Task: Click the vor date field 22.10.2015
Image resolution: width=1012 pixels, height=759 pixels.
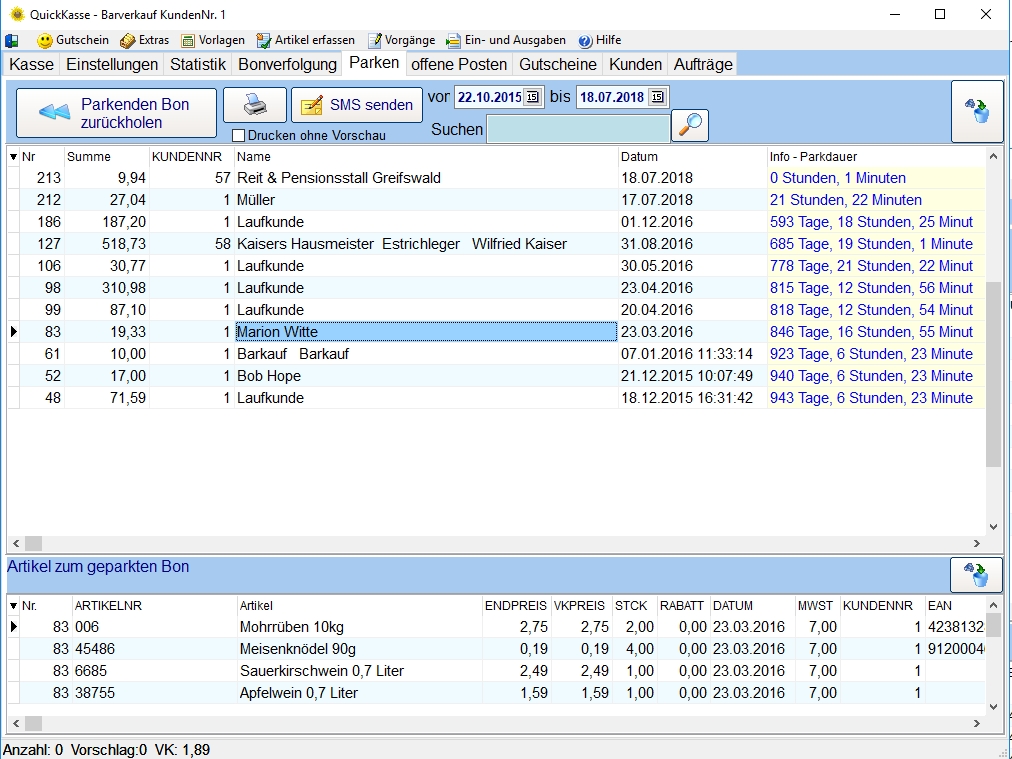Action: [491, 97]
